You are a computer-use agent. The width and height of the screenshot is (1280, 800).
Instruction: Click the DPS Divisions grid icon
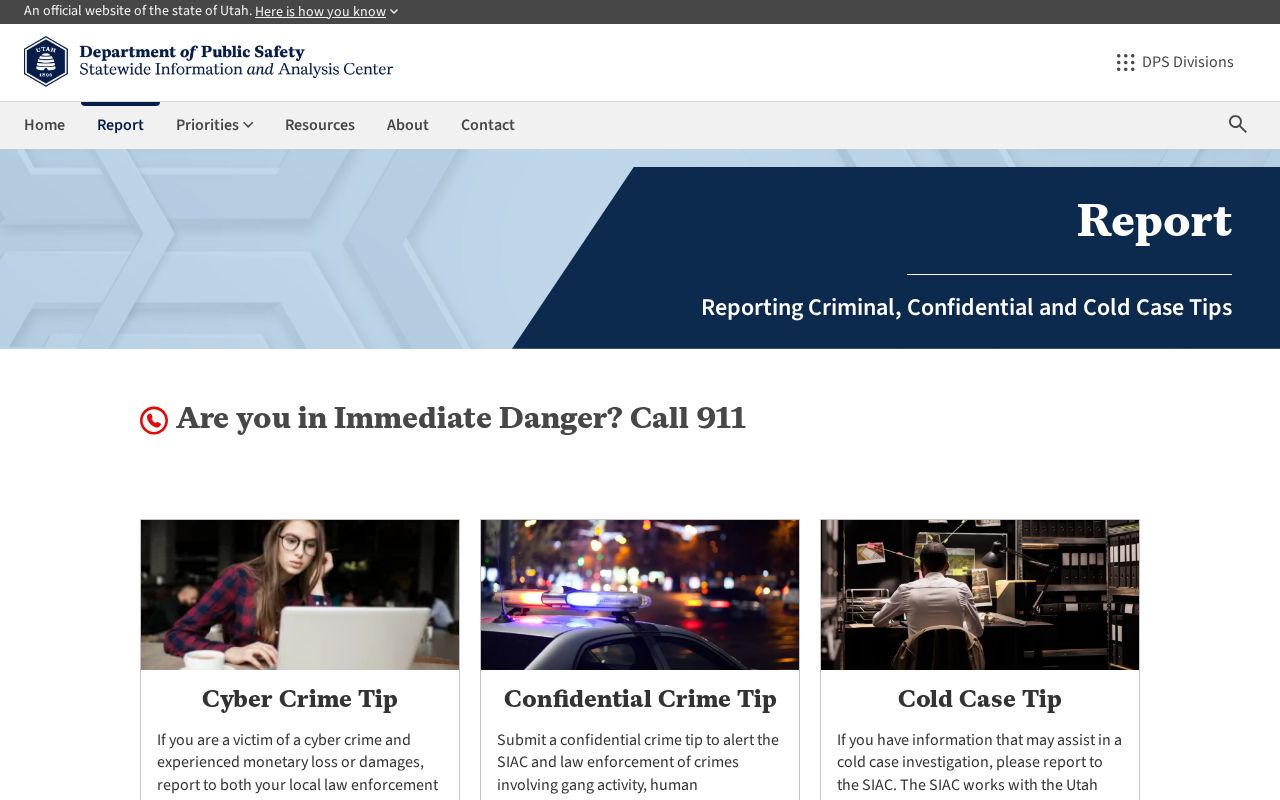click(x=1125, y=62)
